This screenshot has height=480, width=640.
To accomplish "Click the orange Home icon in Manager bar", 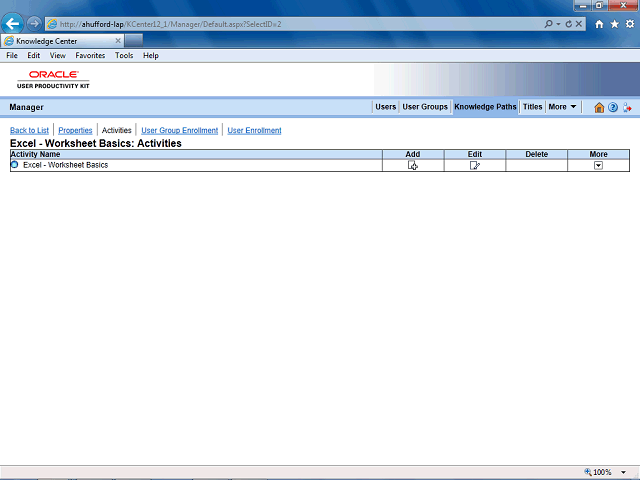I will pyautogui.click(x=599, y=107).
